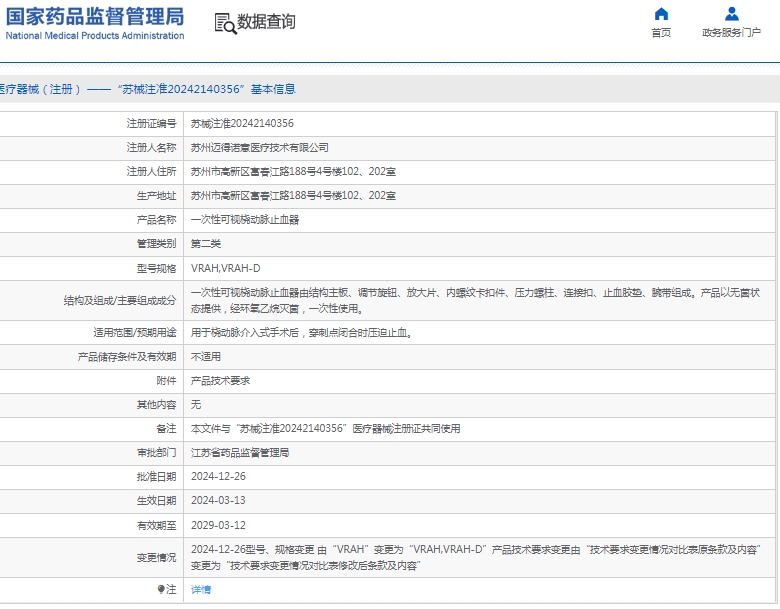Click expiry date 2029-03-12
This screenshot has height=609, width=780.
click(218, 525)
